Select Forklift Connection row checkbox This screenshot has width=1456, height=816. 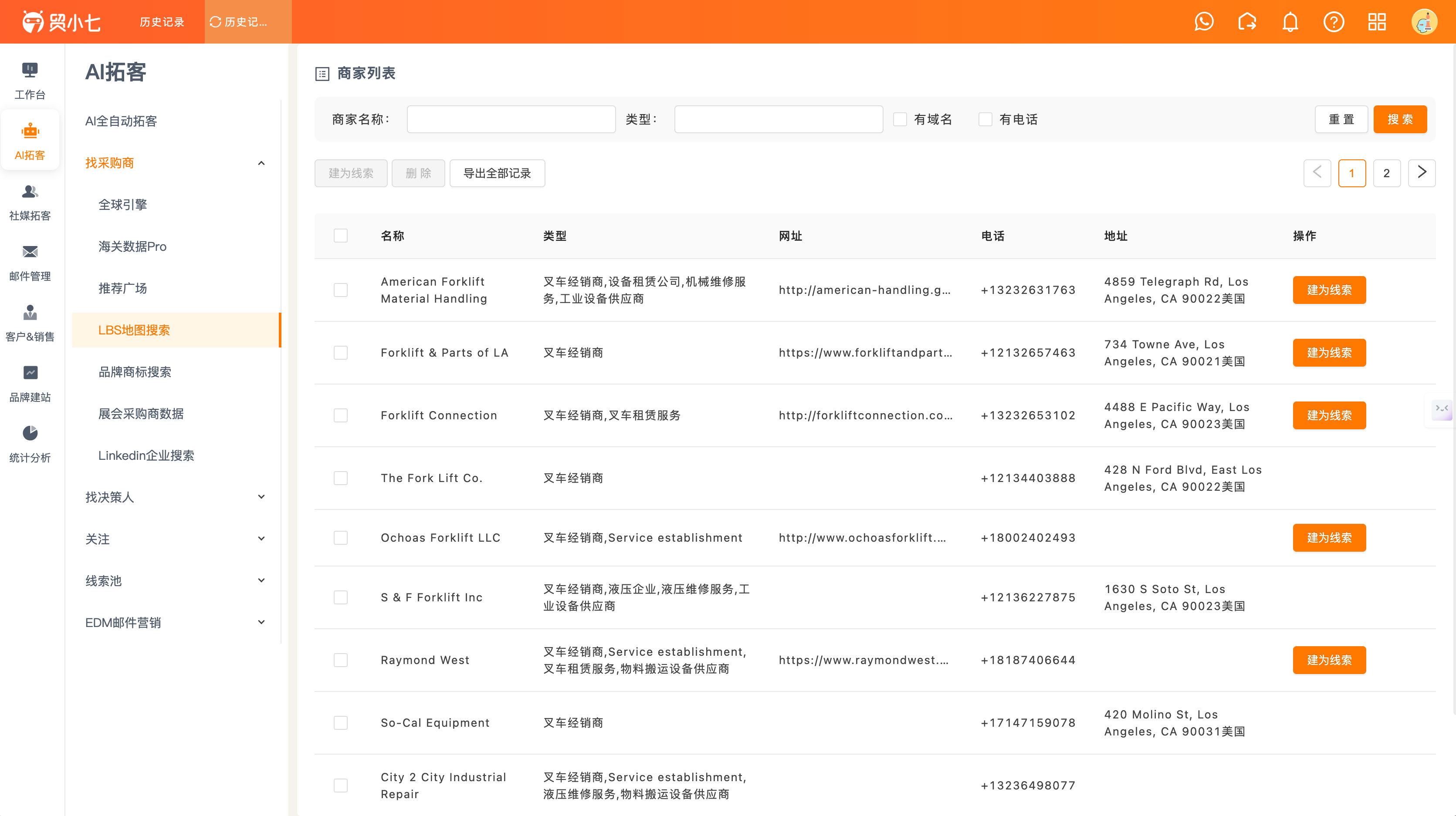tap(340, 415)
